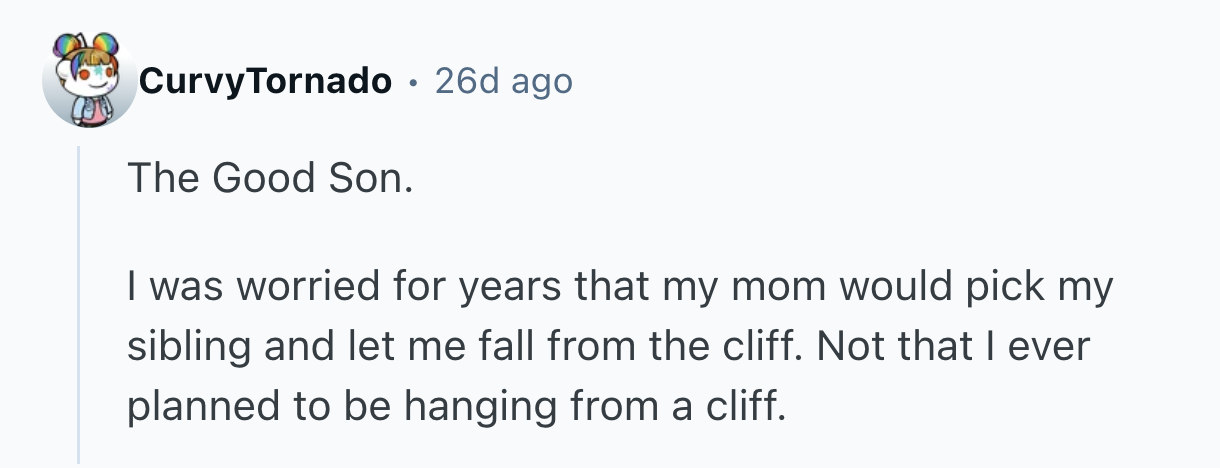Open the CurvyTornado user profile link
Screen dimensions: 1220x468
266,81
